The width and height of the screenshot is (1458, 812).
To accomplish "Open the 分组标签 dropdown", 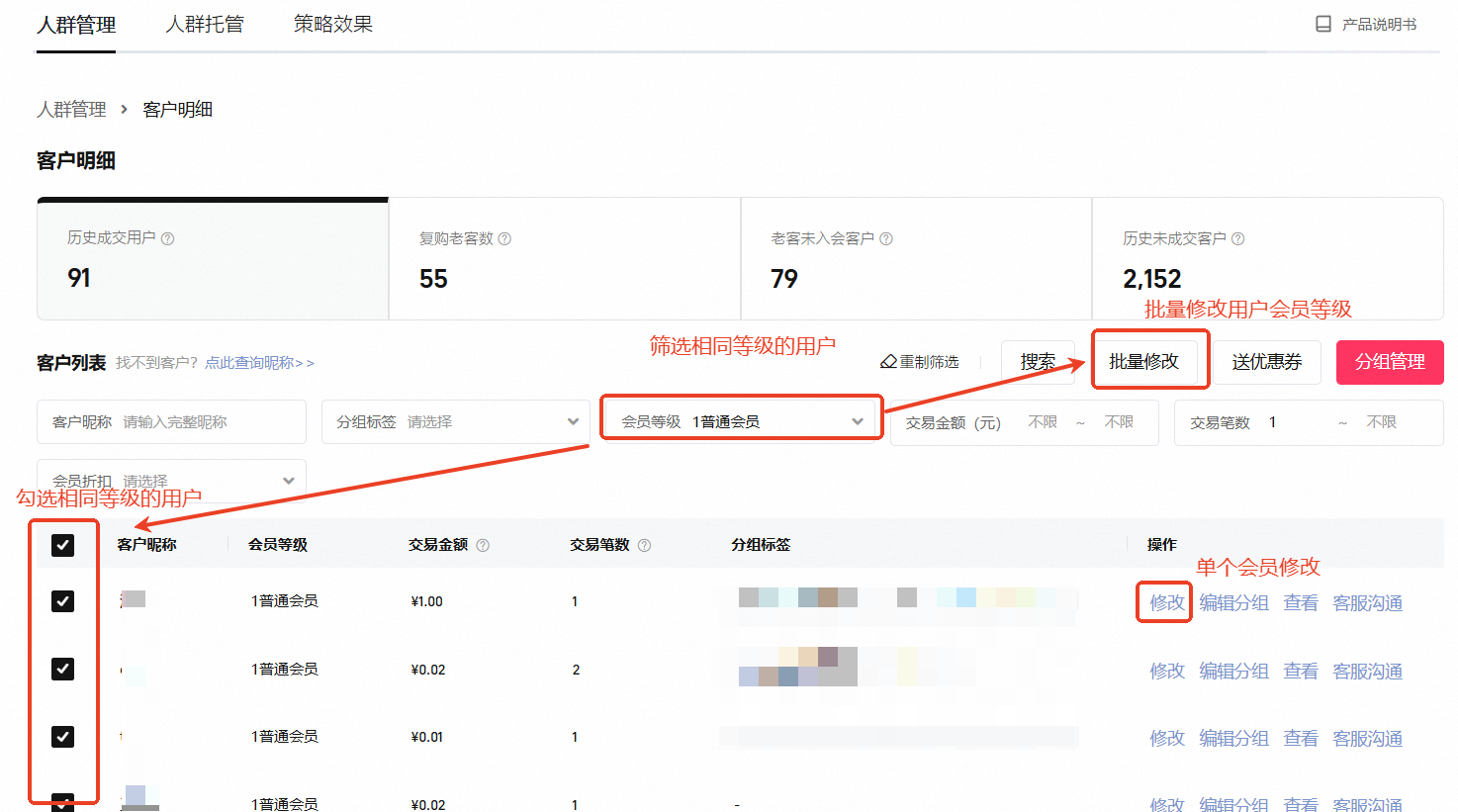I will (456, 422).
